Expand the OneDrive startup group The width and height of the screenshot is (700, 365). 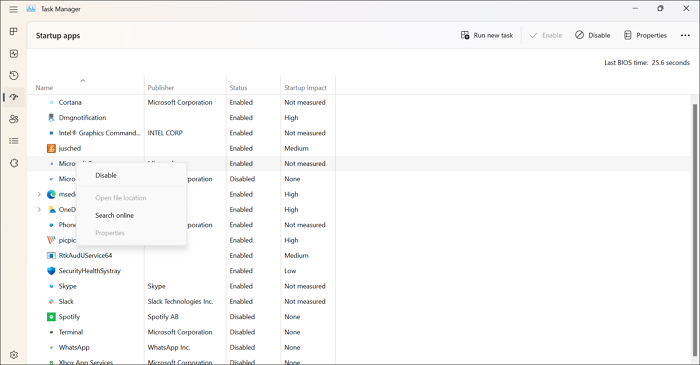pos(39,209)
